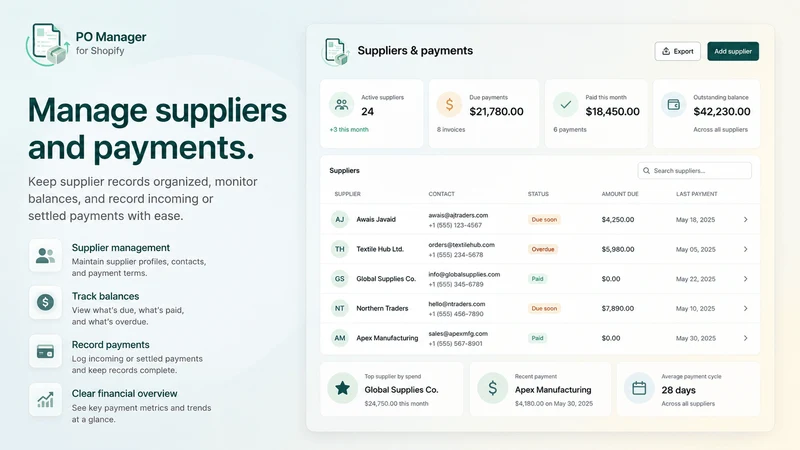Click the GS avatar for Global Supplies
The height and width of the screenshot is (450, 800).
point(339,279)
